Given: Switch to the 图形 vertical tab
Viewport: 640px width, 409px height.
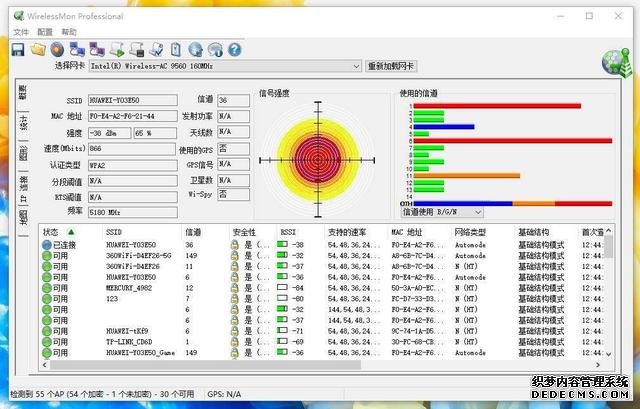Looking at the screenshot, I should (23, 153).
